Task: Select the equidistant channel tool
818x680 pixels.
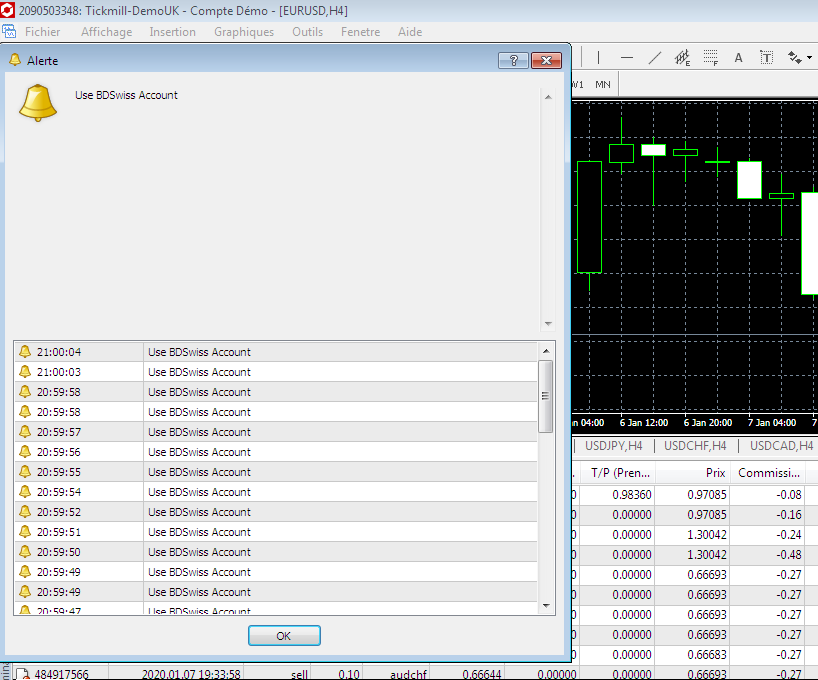Action: click(683, 57)
